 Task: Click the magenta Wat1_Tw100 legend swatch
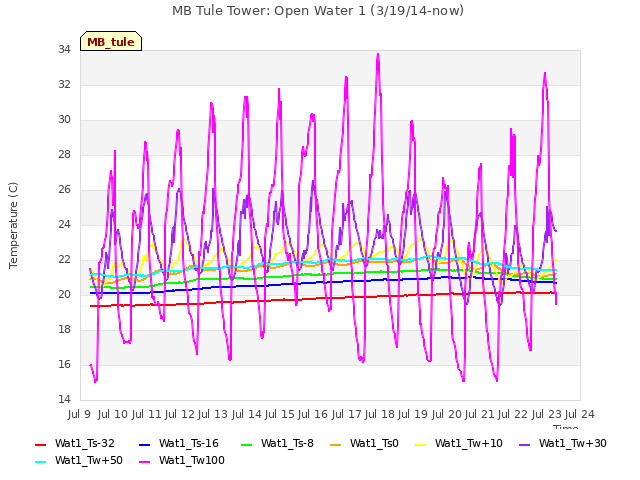click(145, 461)
